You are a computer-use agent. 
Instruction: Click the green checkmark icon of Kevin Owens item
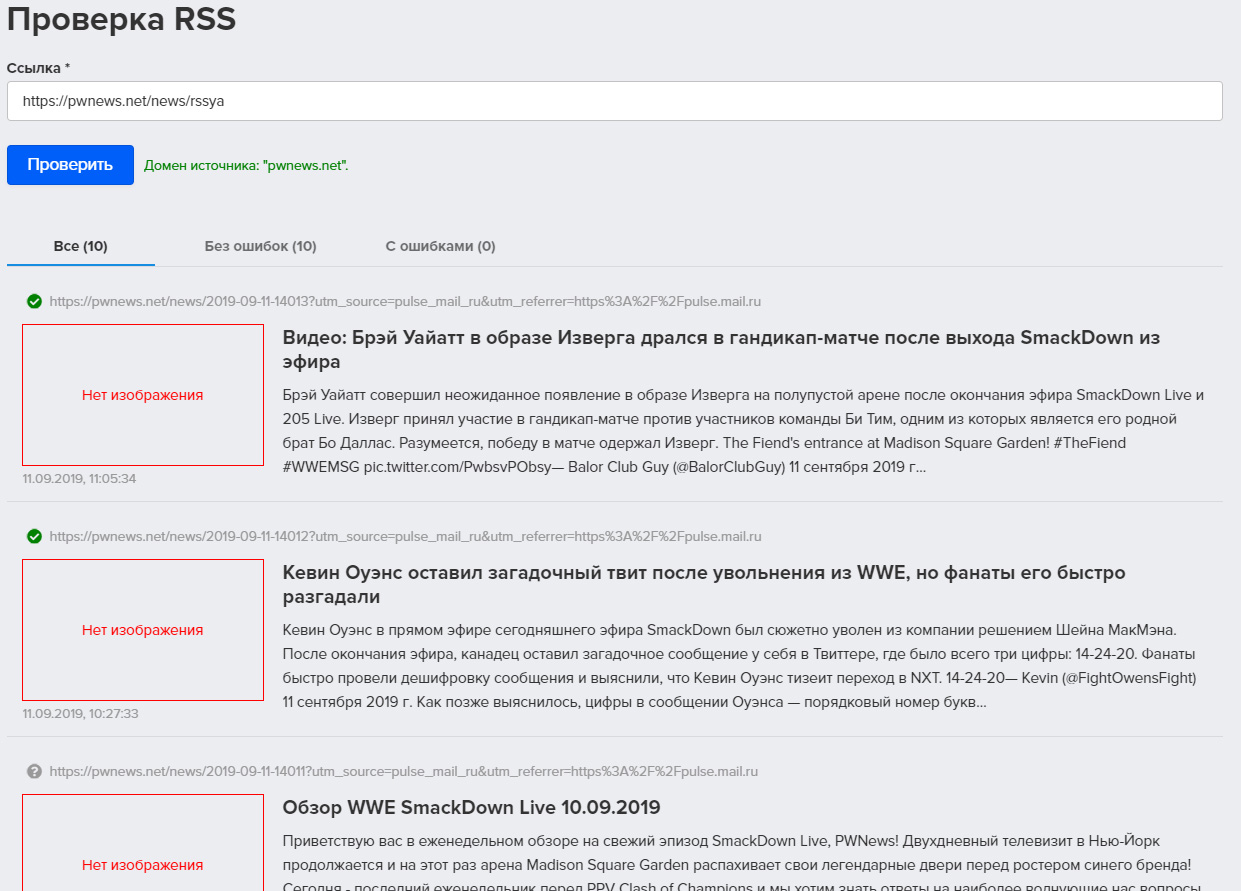(x=34, y=537)
